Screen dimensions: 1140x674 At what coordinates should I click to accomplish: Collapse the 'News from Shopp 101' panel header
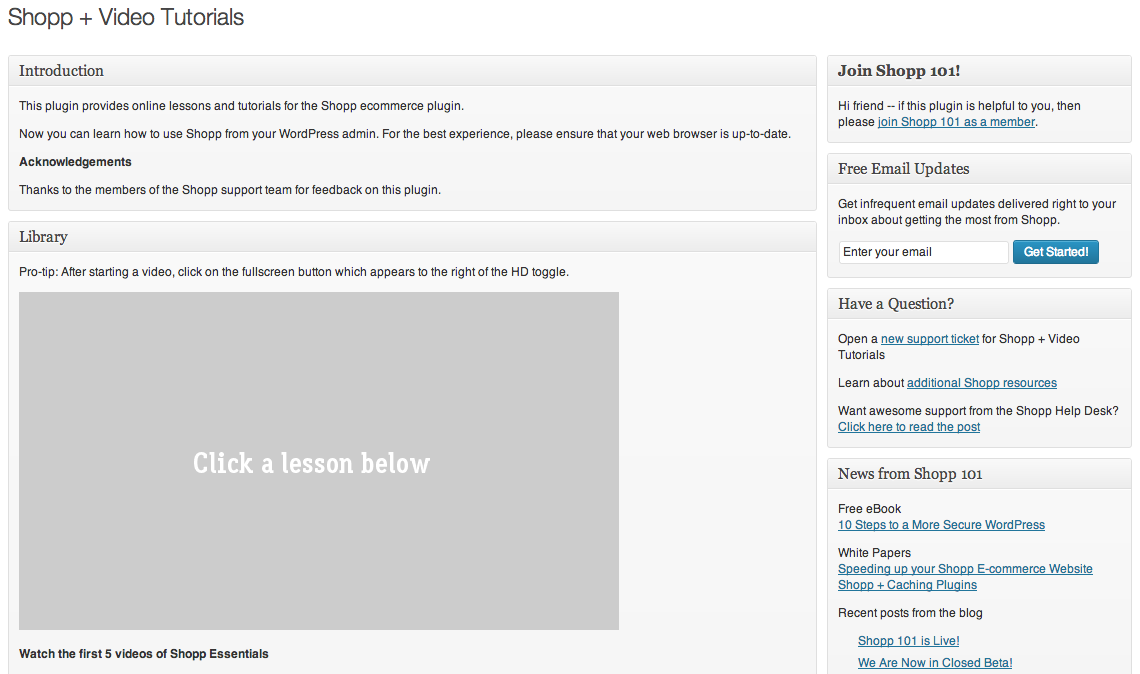(x=979, y=474)
